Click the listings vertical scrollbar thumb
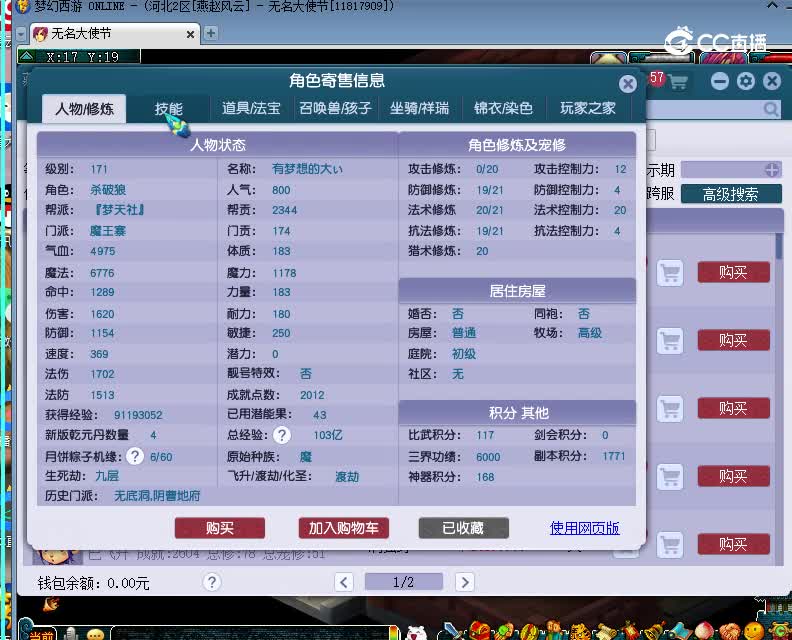 779,246
